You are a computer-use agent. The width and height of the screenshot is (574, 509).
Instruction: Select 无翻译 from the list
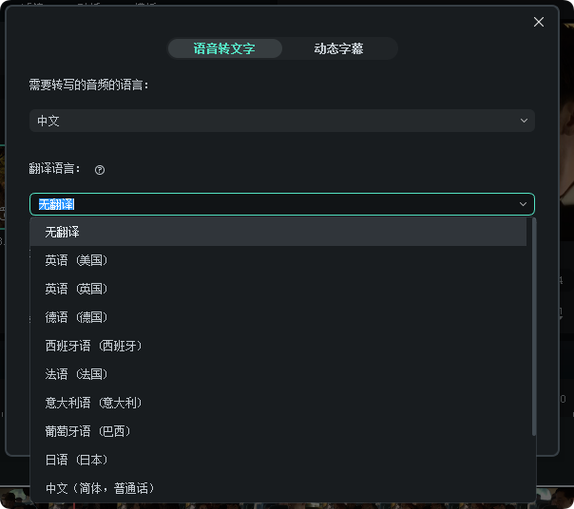coord(278,232)
